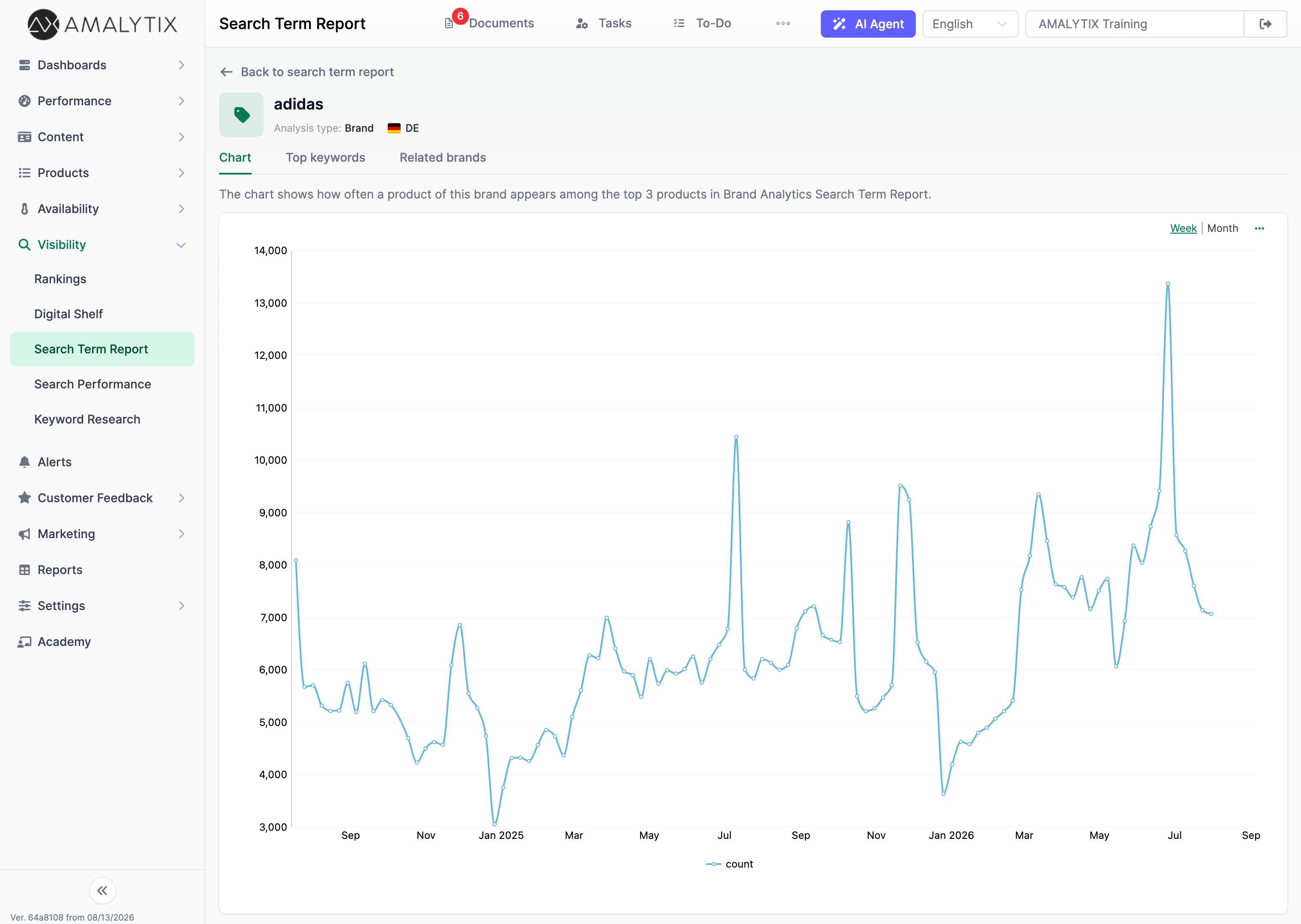The image size is (1301, 924).
Task: Click the AI Agent button
Action: [868, 24]
